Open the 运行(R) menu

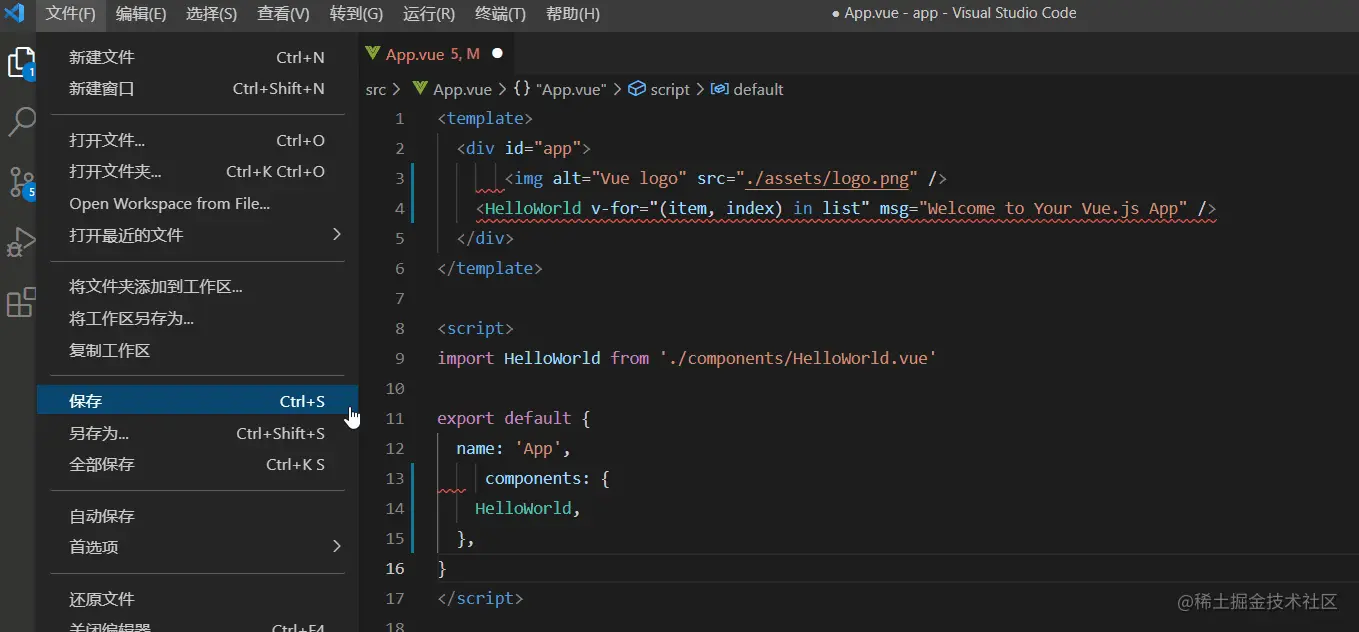(428, 13)
